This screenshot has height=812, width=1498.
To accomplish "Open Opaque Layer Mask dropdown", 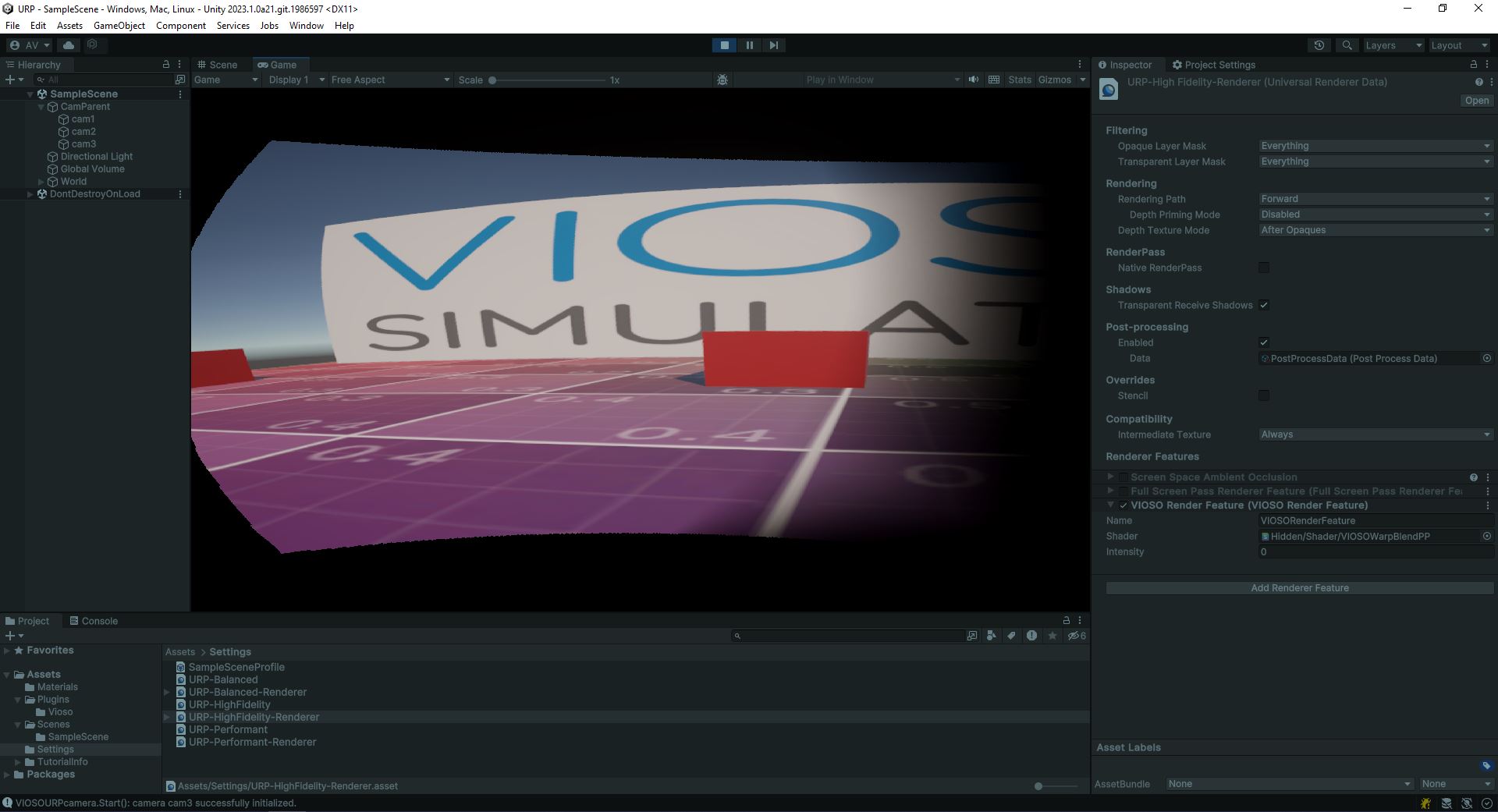I will pos(1376,146).
